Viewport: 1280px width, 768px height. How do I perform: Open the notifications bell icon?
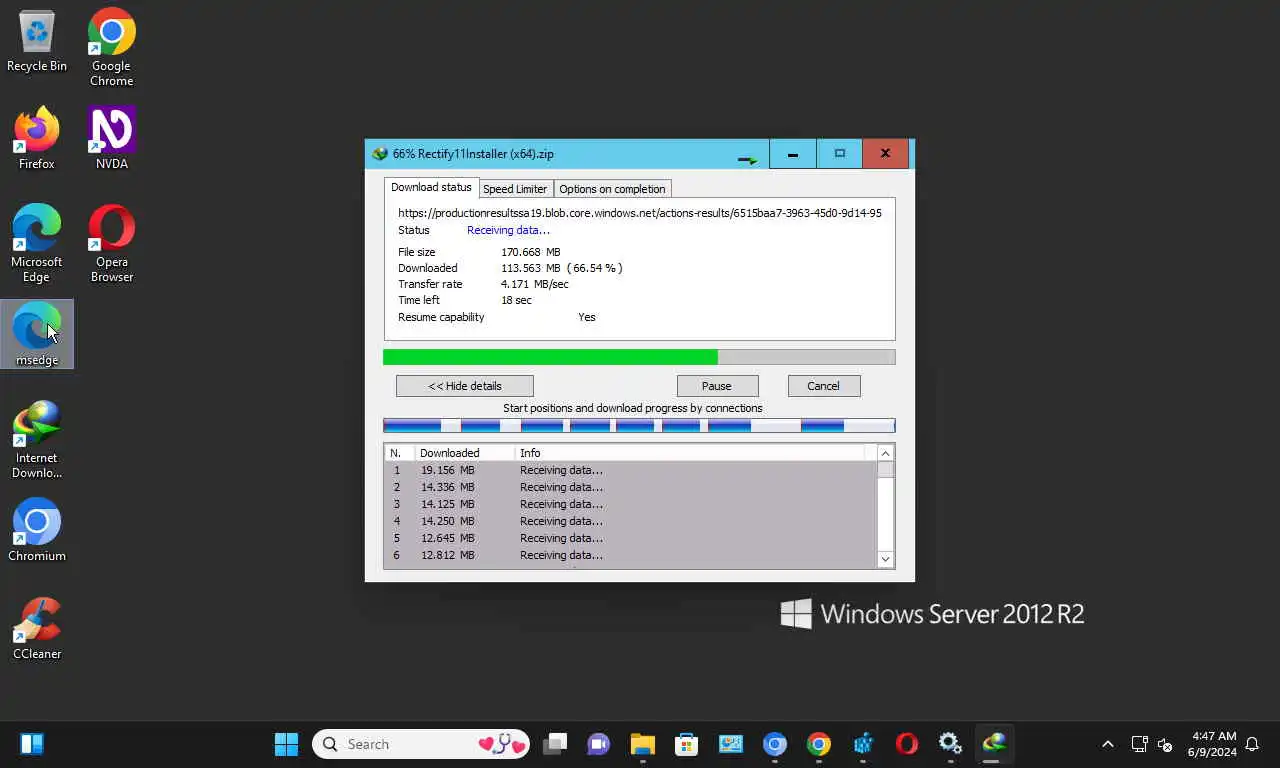click(1252, 744)
